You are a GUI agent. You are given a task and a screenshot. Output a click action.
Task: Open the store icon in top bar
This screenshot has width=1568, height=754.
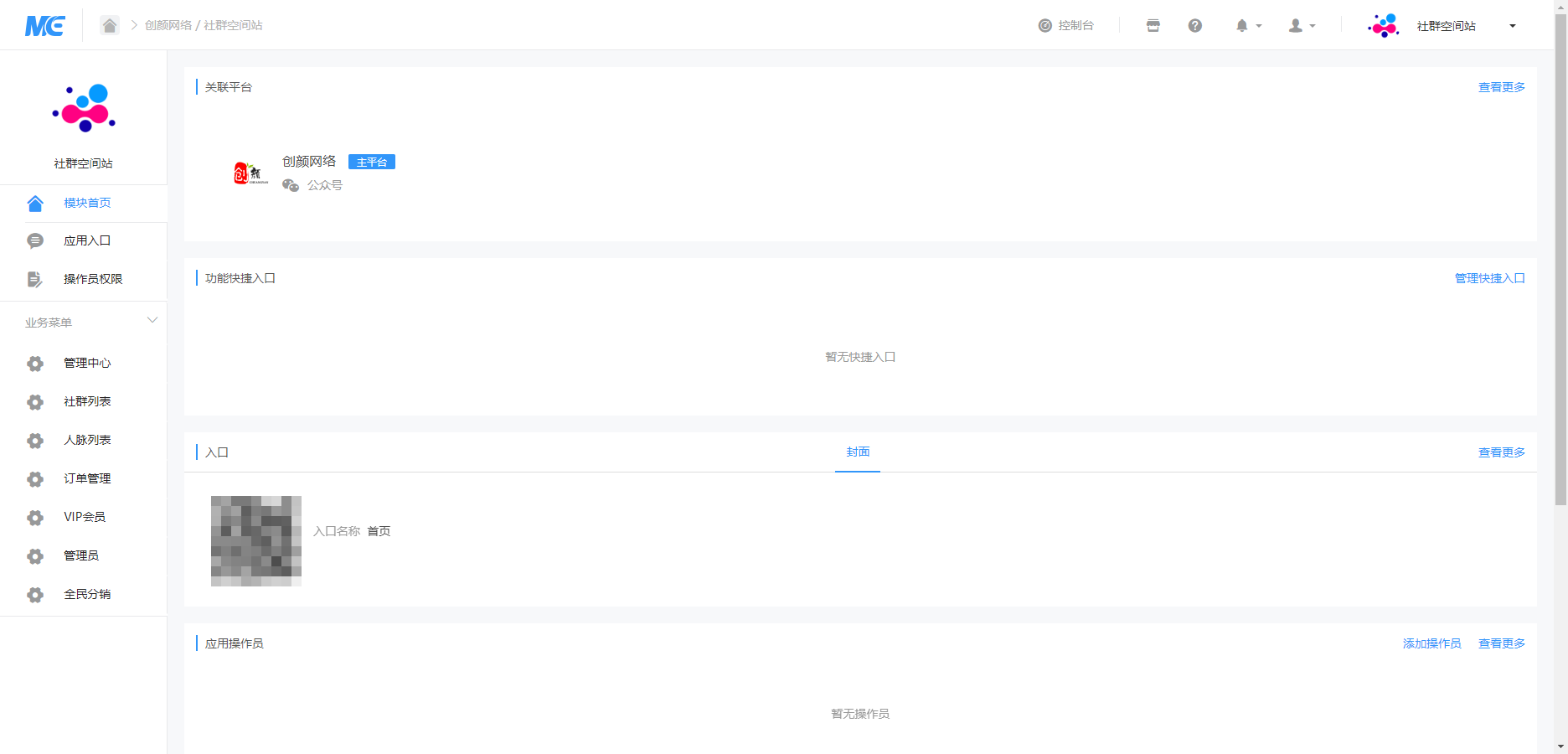[x=1153, y=26]
